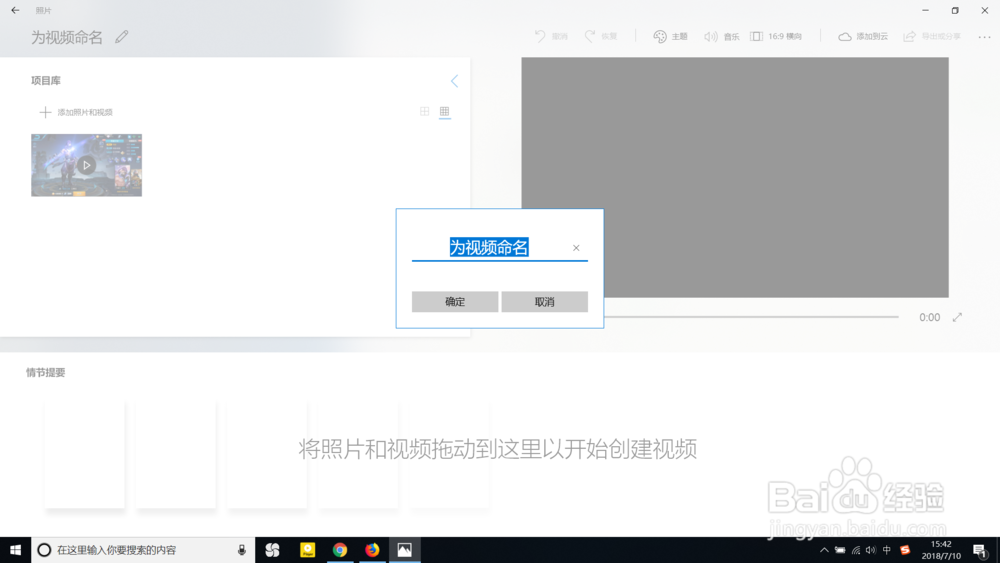
Task: Show hidden system tray icons
Action: 824,550
